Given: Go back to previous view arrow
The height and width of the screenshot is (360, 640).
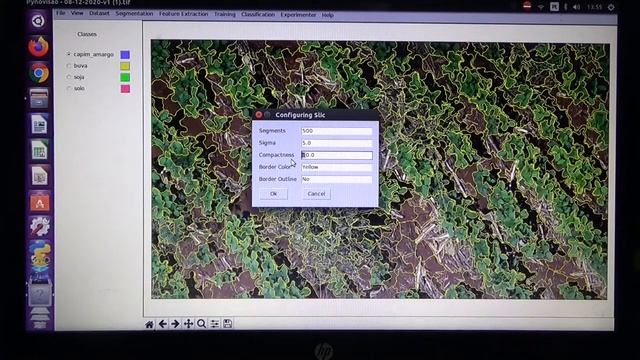Looking at the screenshot, I should click(162, 324).
